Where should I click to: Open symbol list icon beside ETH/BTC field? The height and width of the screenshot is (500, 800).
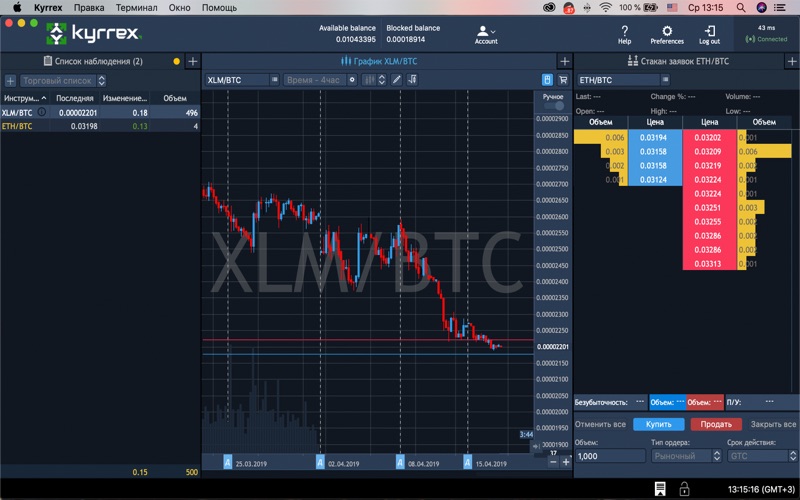pos(665,80)
